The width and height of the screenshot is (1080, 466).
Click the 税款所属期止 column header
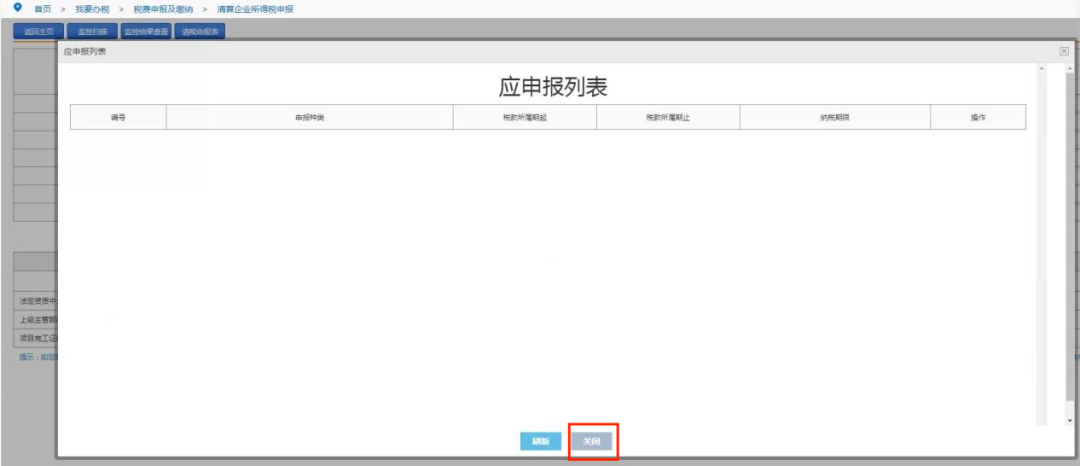click(668, 118)
